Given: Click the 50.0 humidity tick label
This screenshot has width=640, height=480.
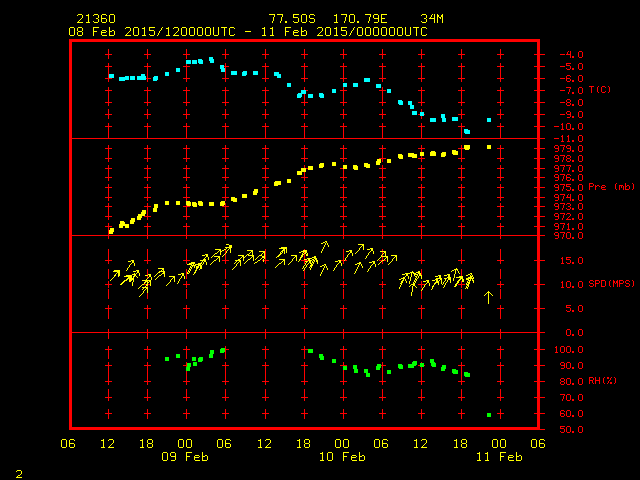Looking at the screenshot, I should 571,429.
